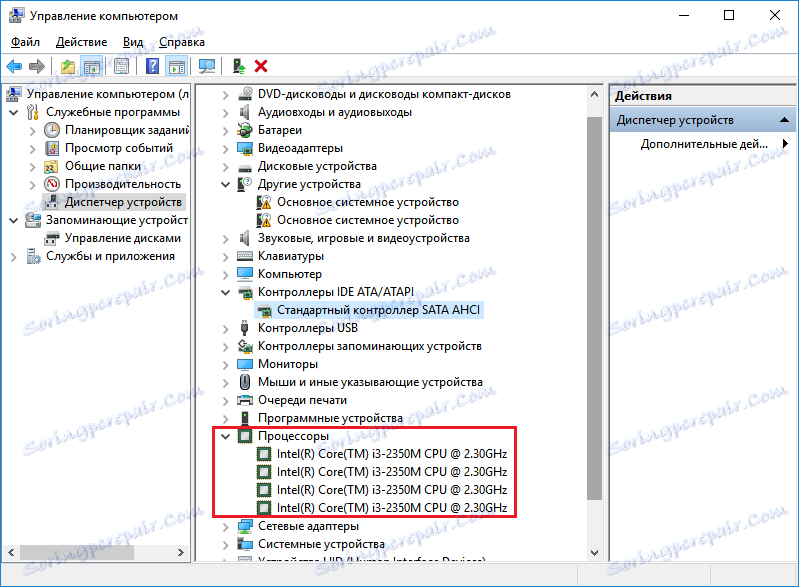The width and height of the screenshot is (799, 587).
Task: Click the Back arrow toolbar icon
Action: coord(14,66)
